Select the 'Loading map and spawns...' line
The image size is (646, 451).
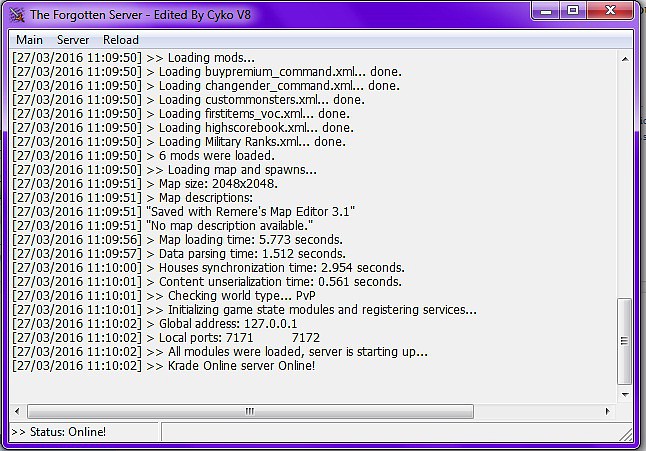click(164, 170)
